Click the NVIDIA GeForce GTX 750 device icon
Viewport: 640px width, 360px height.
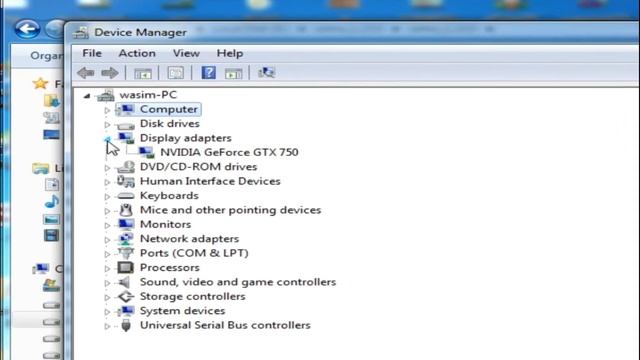146,152
